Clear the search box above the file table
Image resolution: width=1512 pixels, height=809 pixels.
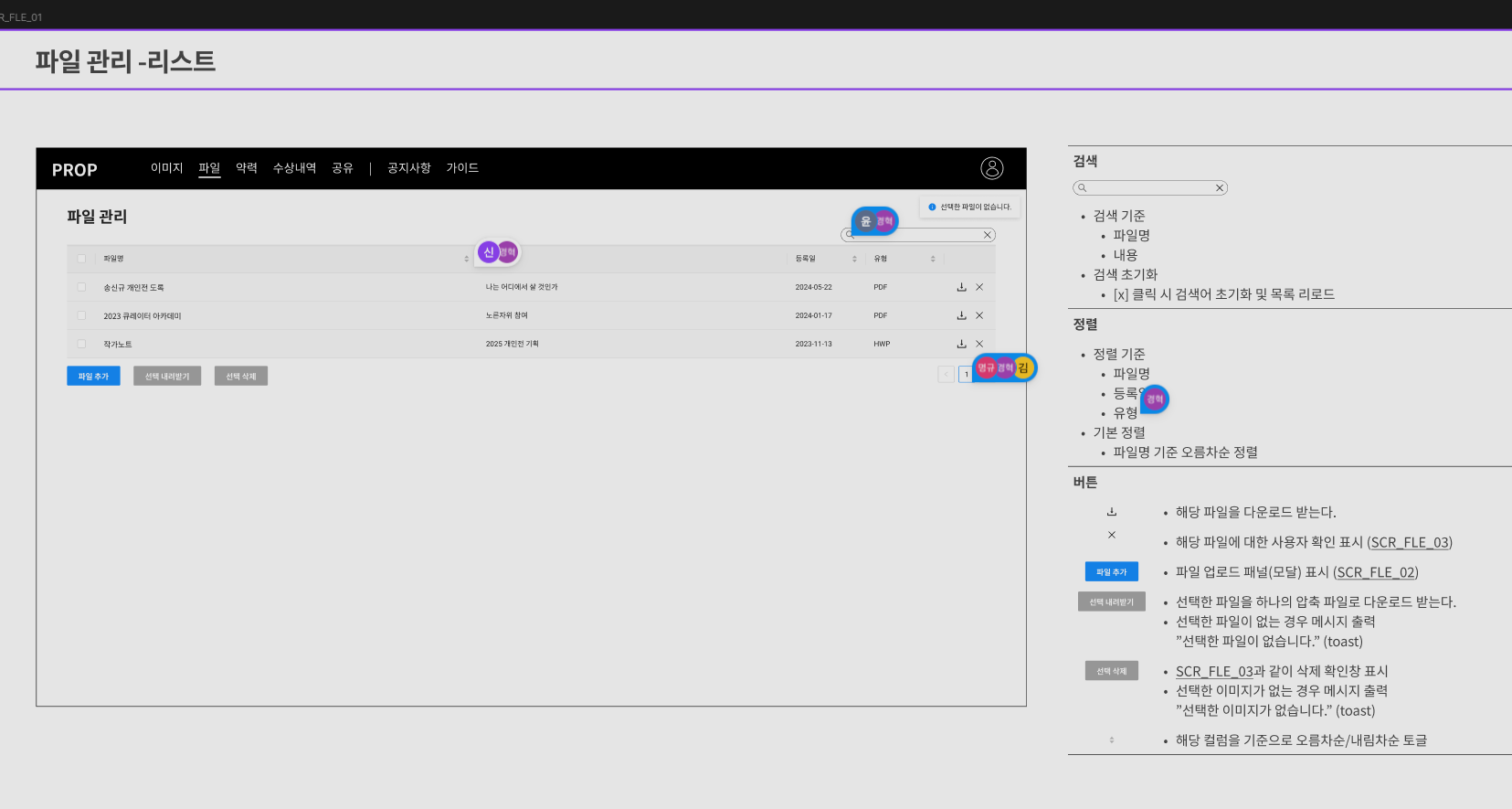[x=987, y=235]
